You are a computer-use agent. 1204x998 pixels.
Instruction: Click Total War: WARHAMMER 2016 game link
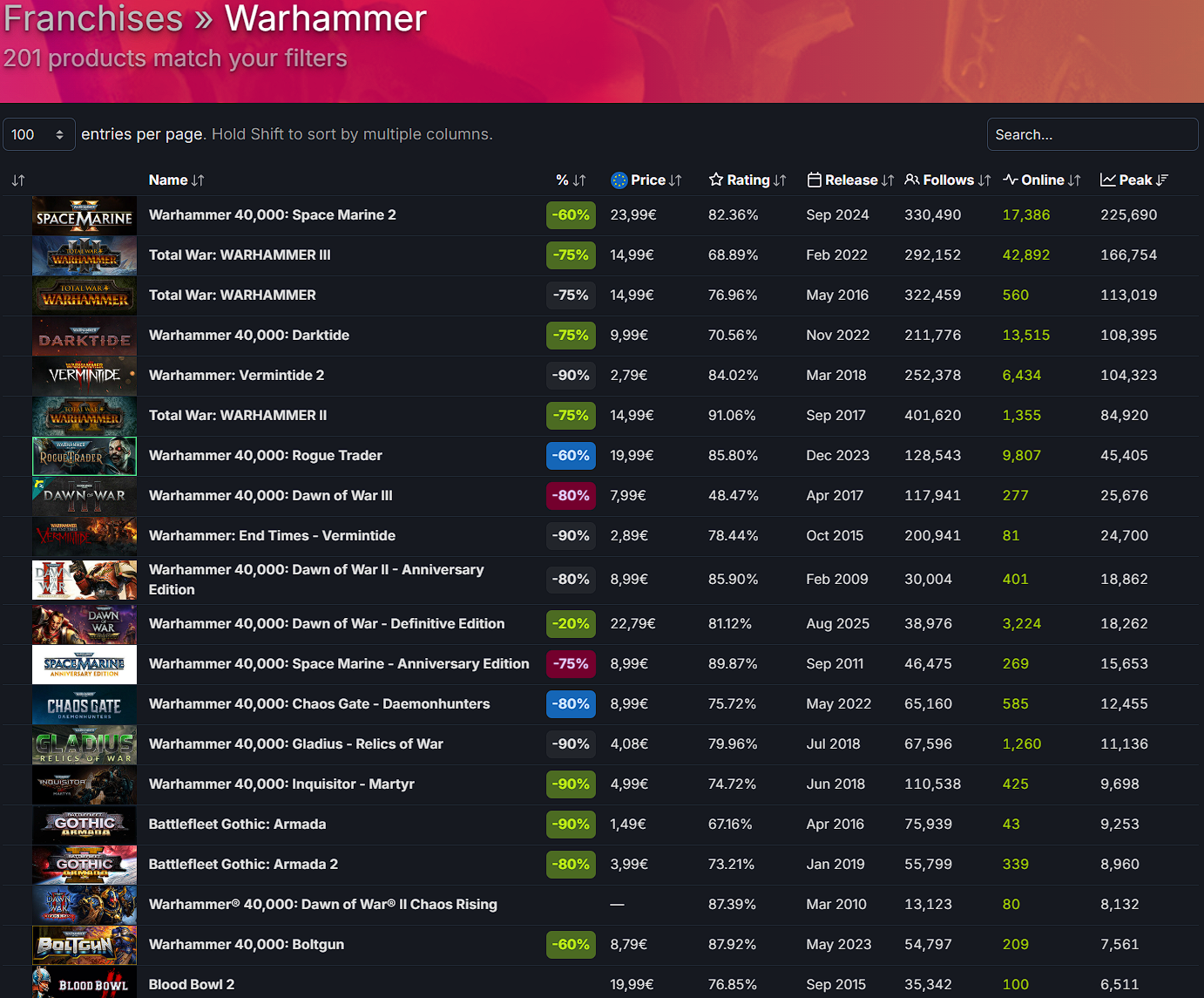tap(232, 295)
